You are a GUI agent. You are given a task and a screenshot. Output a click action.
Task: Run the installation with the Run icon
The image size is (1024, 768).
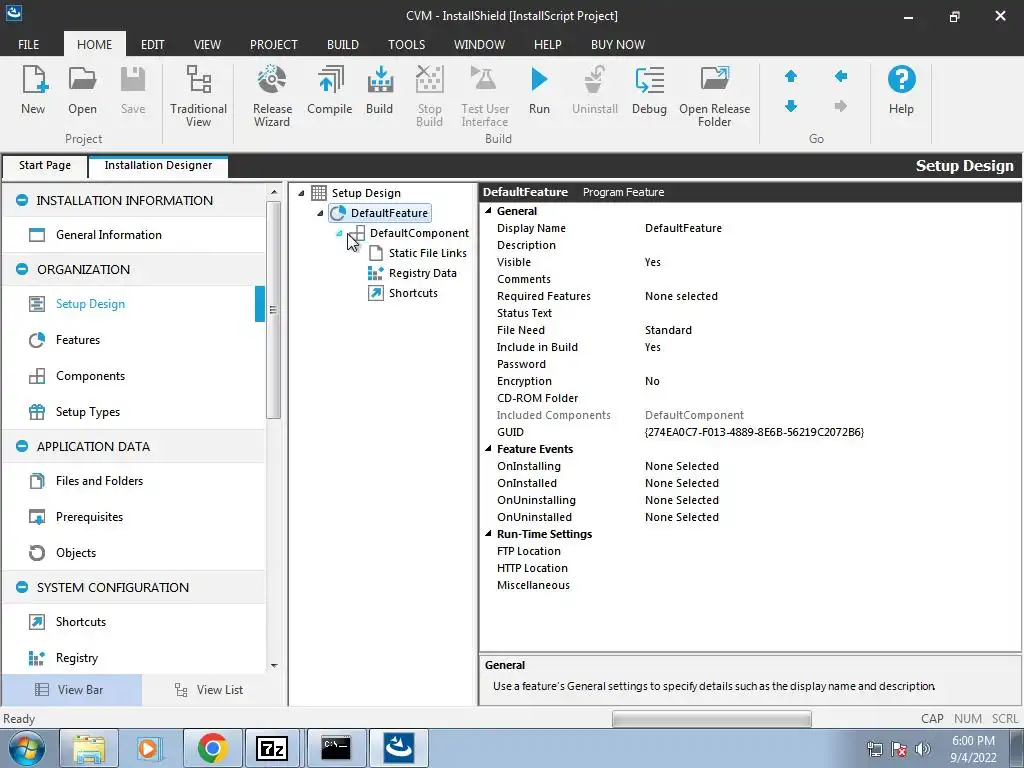point(539,90)
